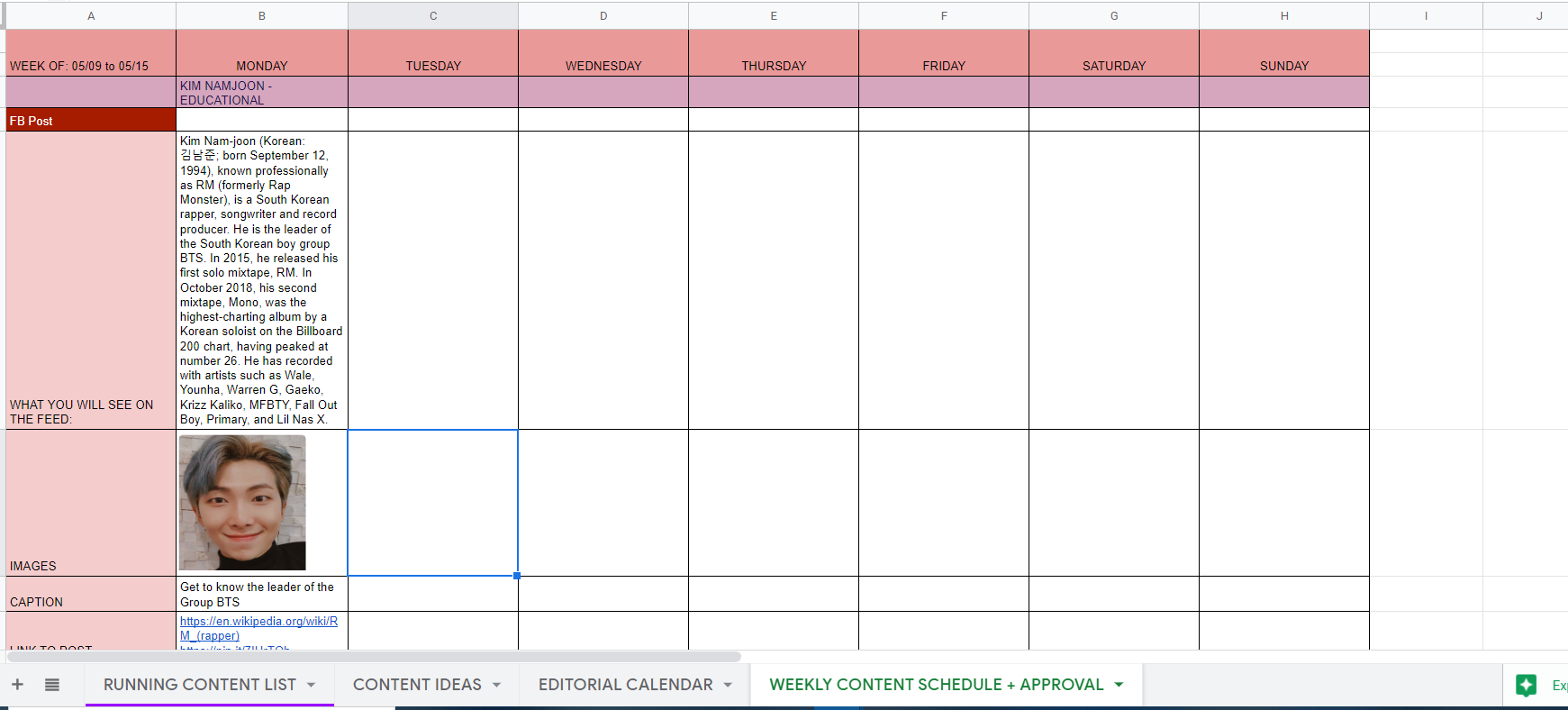
Task: Switch to EDITORIAL CALENDAR tab
Action: coord(626,685)
